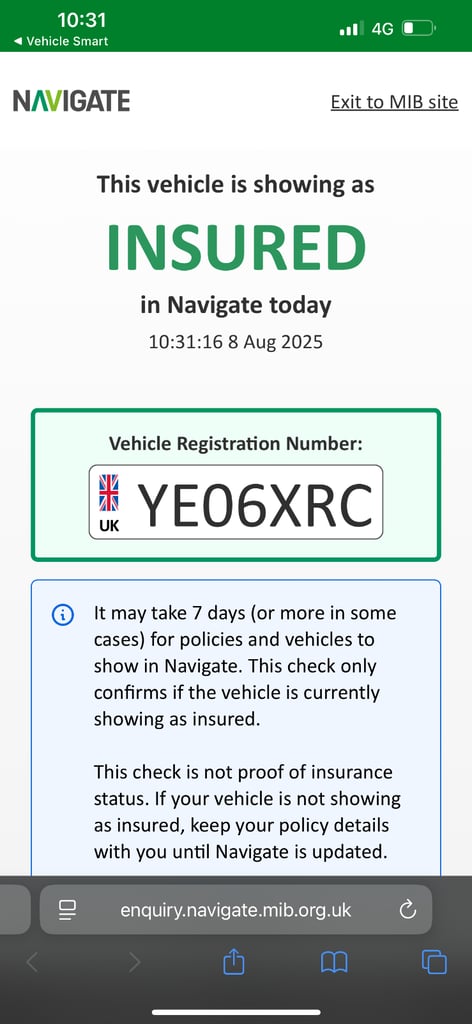Tap the blue info circle icon
Image resolution: width=472 pixels, height=1024 pixels.
(63, 615)
